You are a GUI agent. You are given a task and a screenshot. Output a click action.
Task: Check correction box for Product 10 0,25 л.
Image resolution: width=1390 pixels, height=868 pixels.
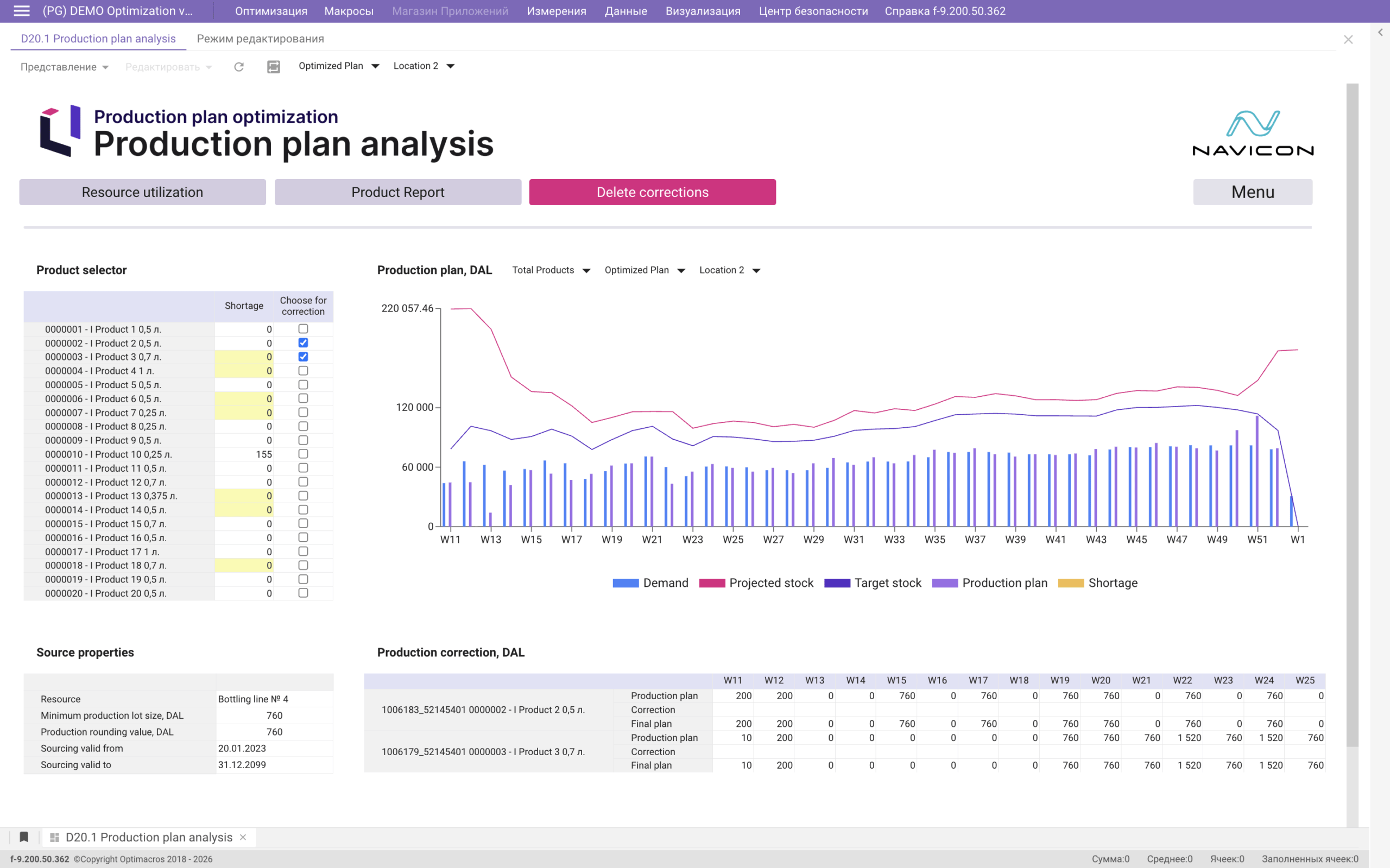coord(303,454)
